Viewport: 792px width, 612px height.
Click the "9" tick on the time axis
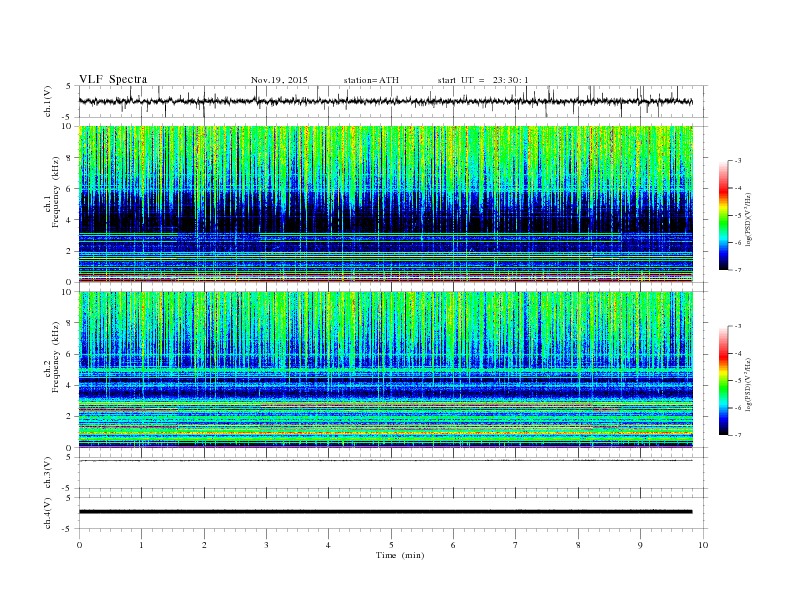coord(640,545)
